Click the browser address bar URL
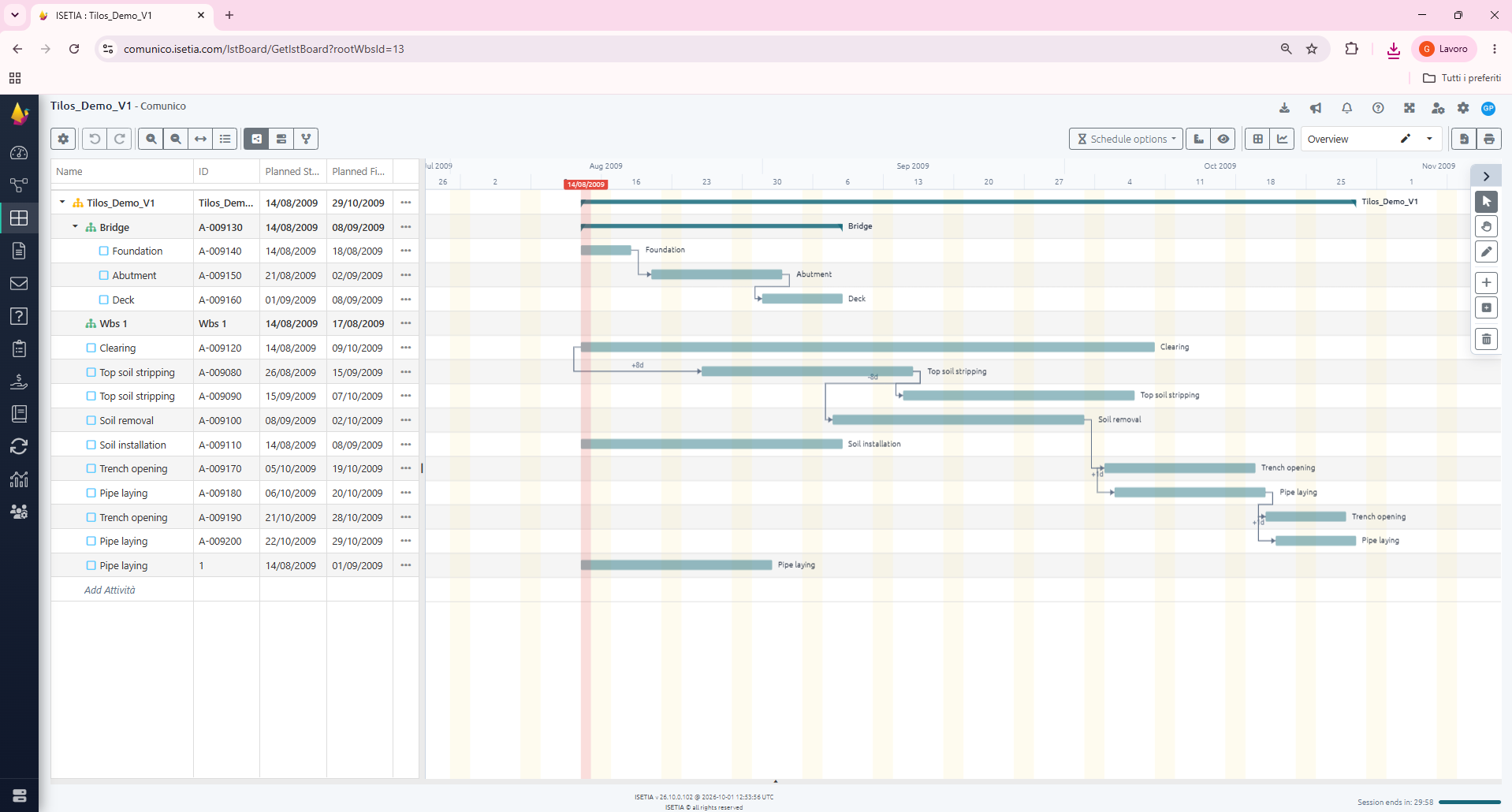The width and height of the screenshot is (1512, 812). click(263, 49)
